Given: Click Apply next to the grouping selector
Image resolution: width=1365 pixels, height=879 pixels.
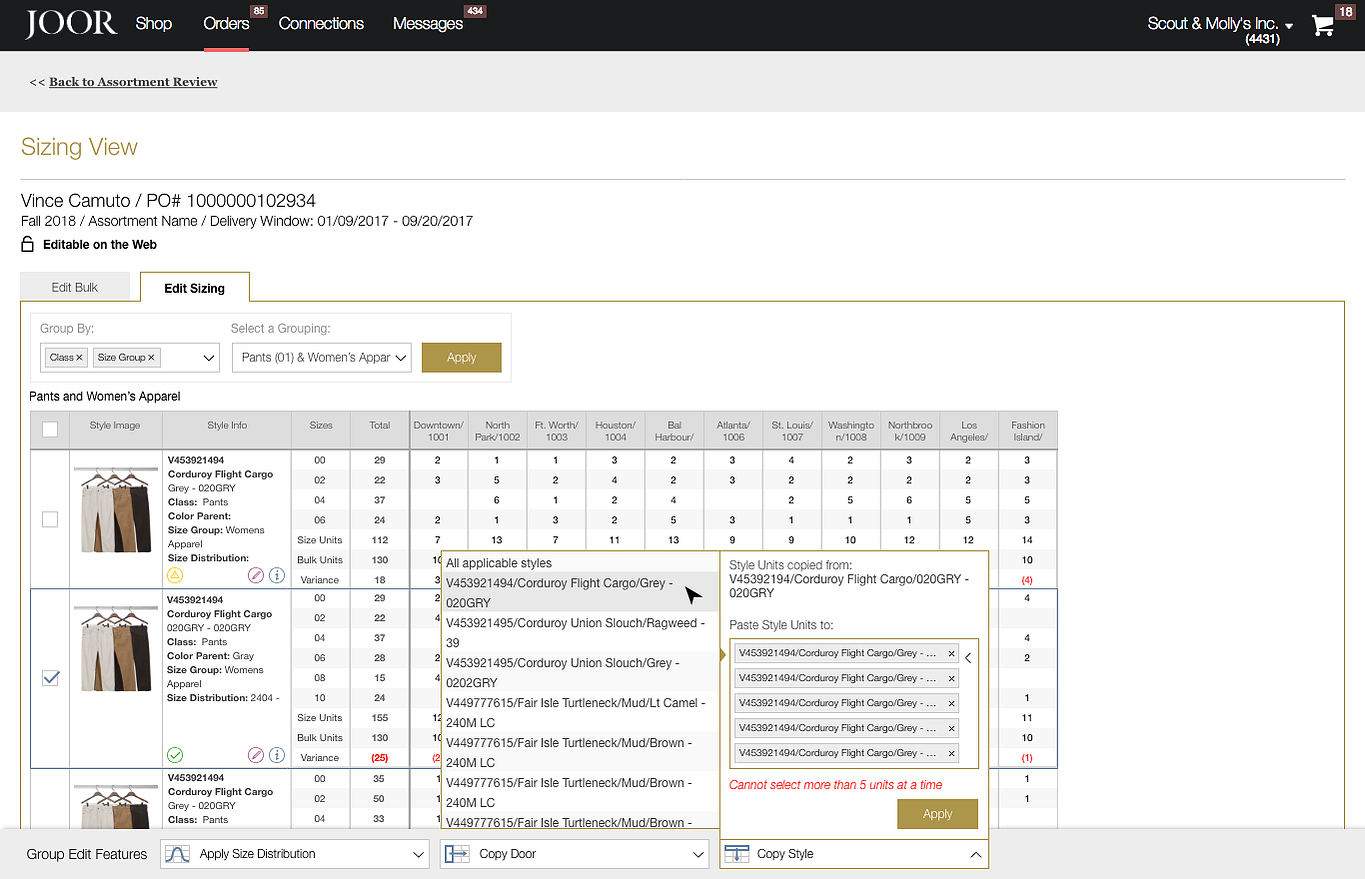Looking at the screenshot, I should point(461,357).
